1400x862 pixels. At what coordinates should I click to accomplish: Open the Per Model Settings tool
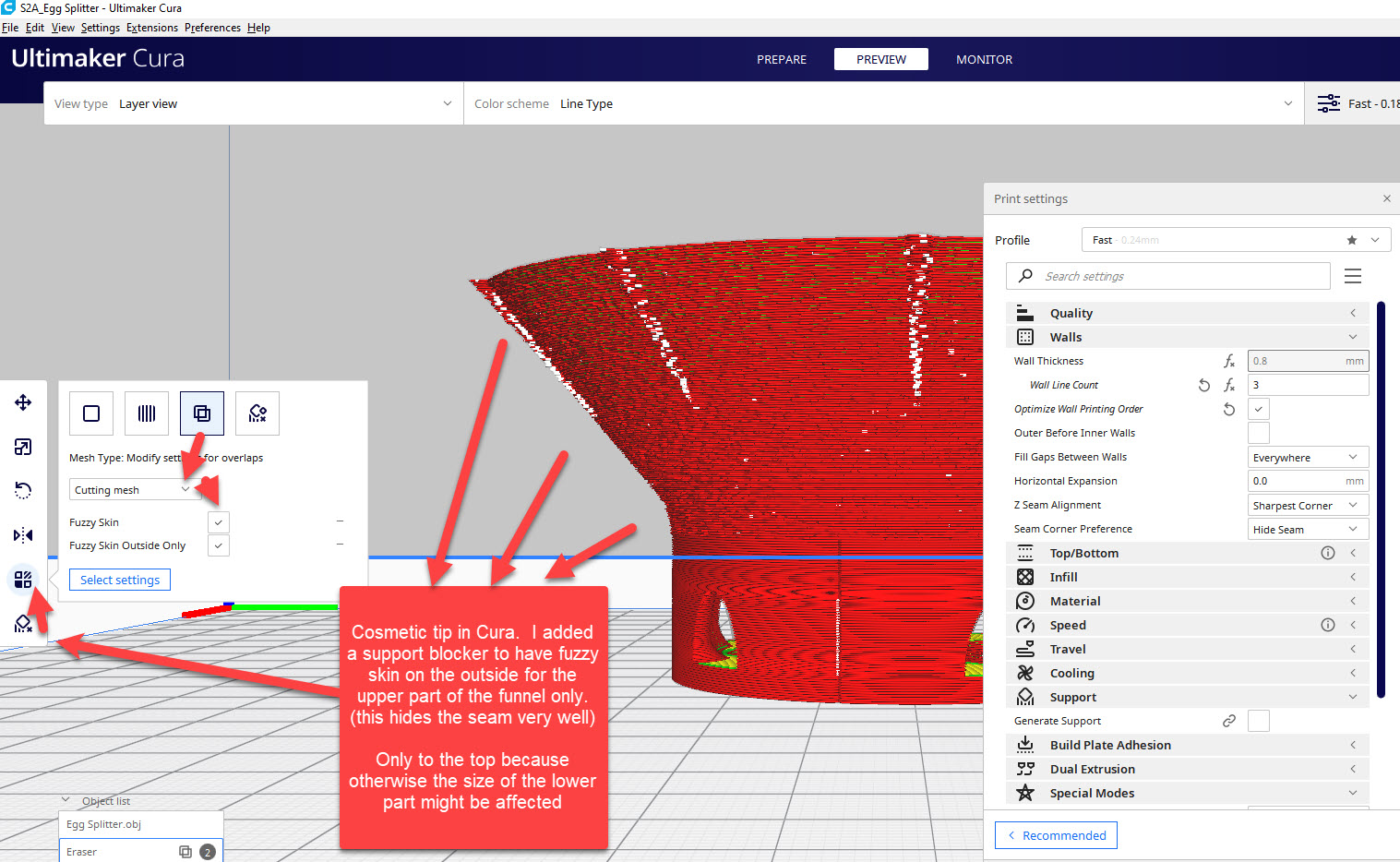point(23,580)
